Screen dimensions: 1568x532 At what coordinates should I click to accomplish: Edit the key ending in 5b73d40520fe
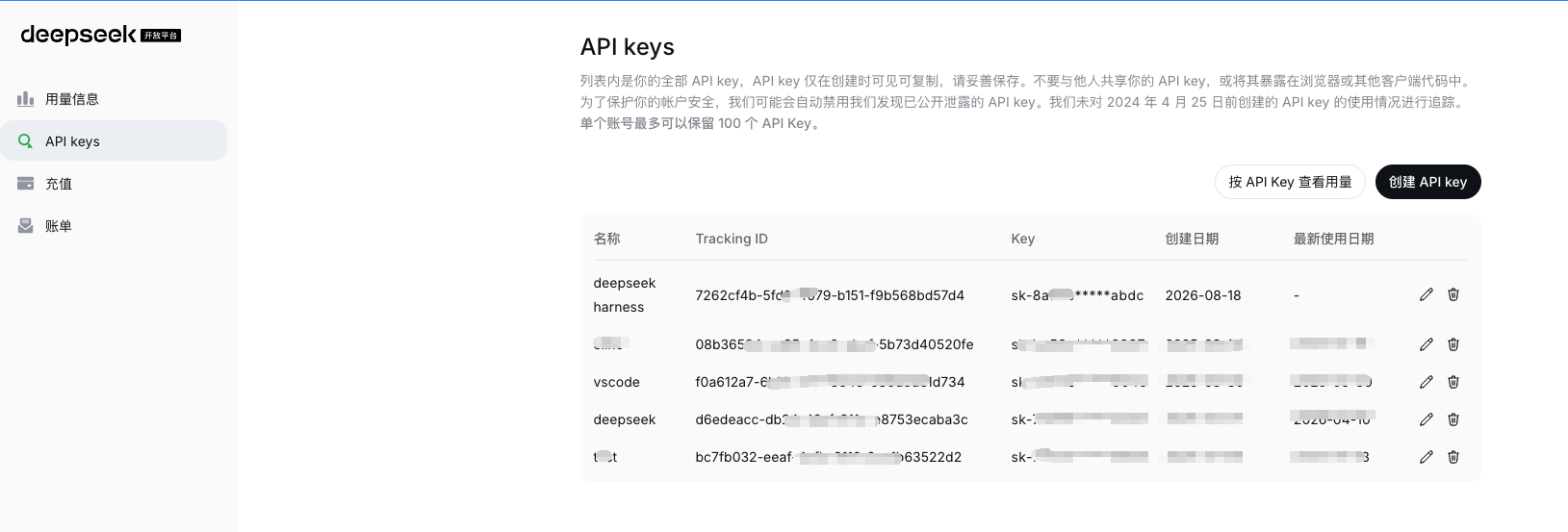coord(1427,344)
